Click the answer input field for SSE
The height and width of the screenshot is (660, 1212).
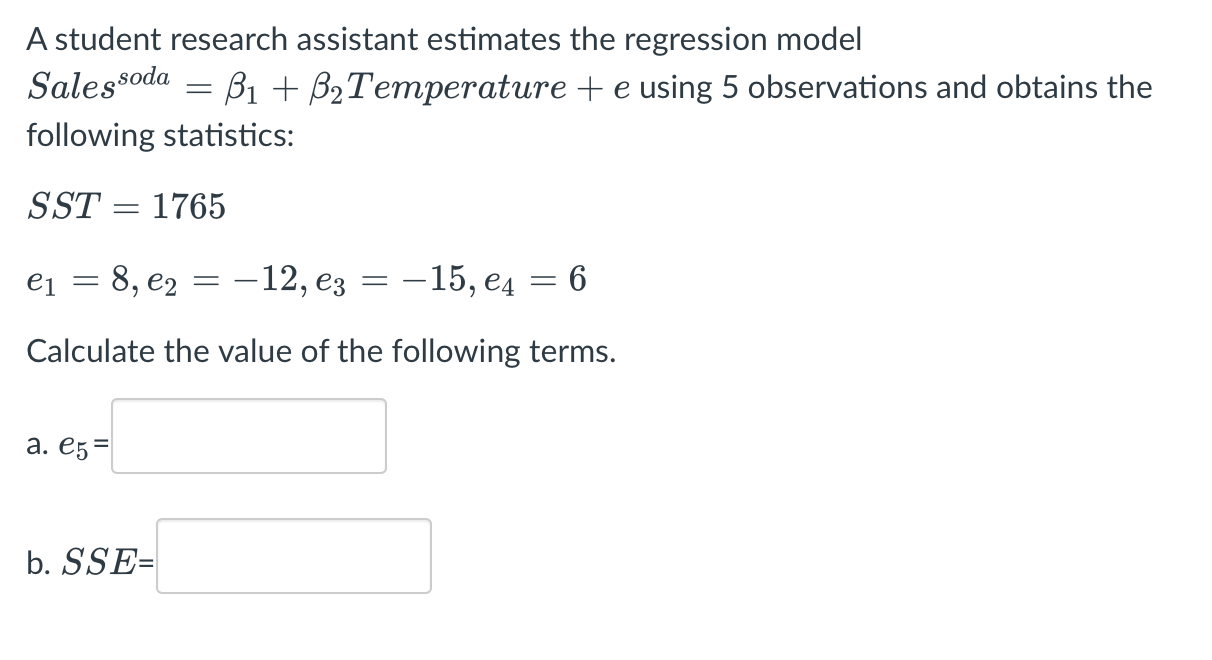pos(293,557)
